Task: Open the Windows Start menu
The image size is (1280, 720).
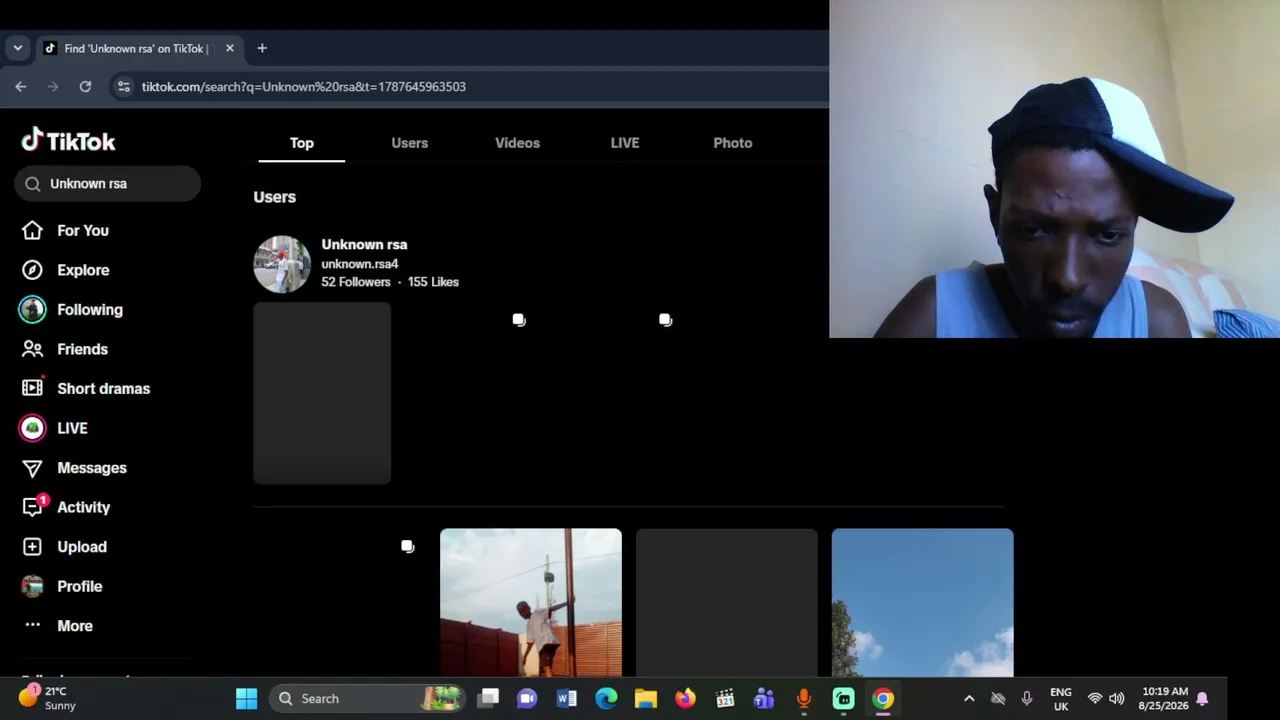Action: (246, 699)
